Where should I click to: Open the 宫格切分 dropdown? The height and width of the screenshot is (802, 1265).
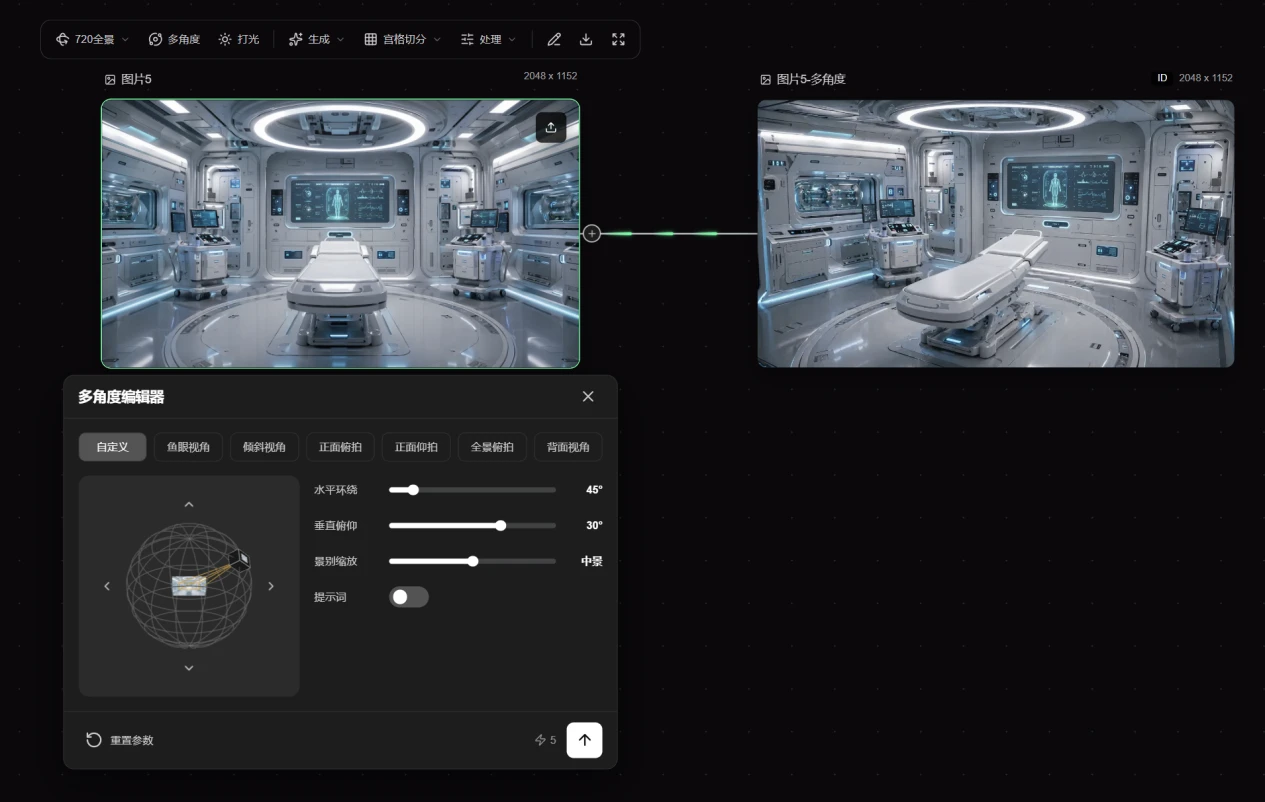402,39
